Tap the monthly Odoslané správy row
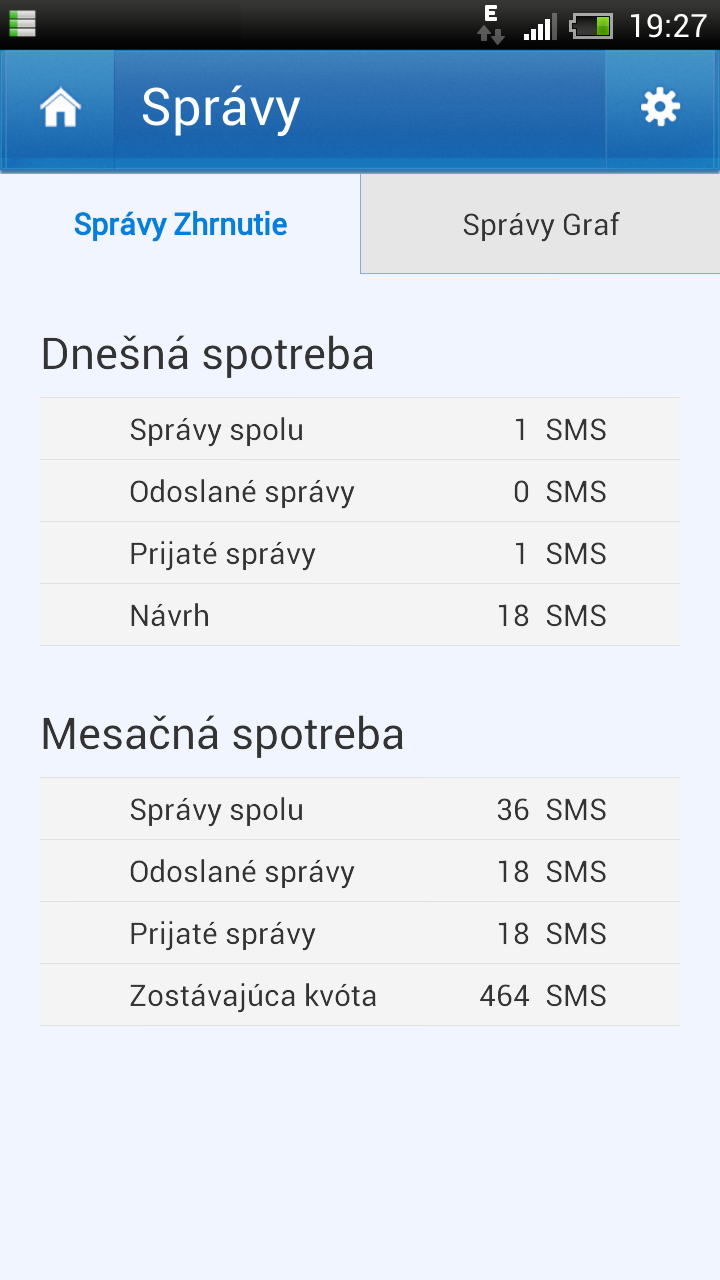Image resolution: width=720 pixels, height=1280 pixels. [x=360, y=872]
